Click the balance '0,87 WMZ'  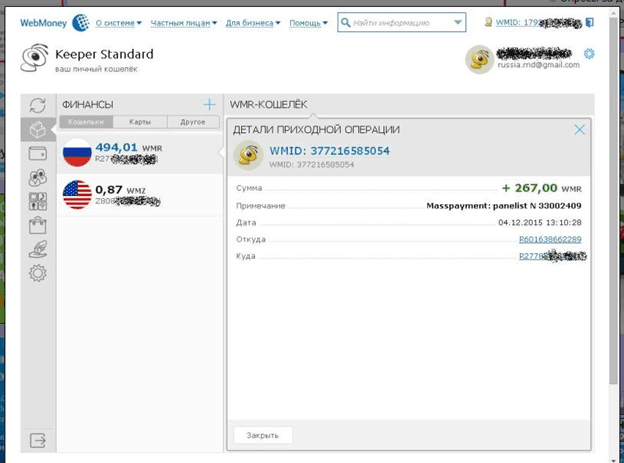[120, 190]
